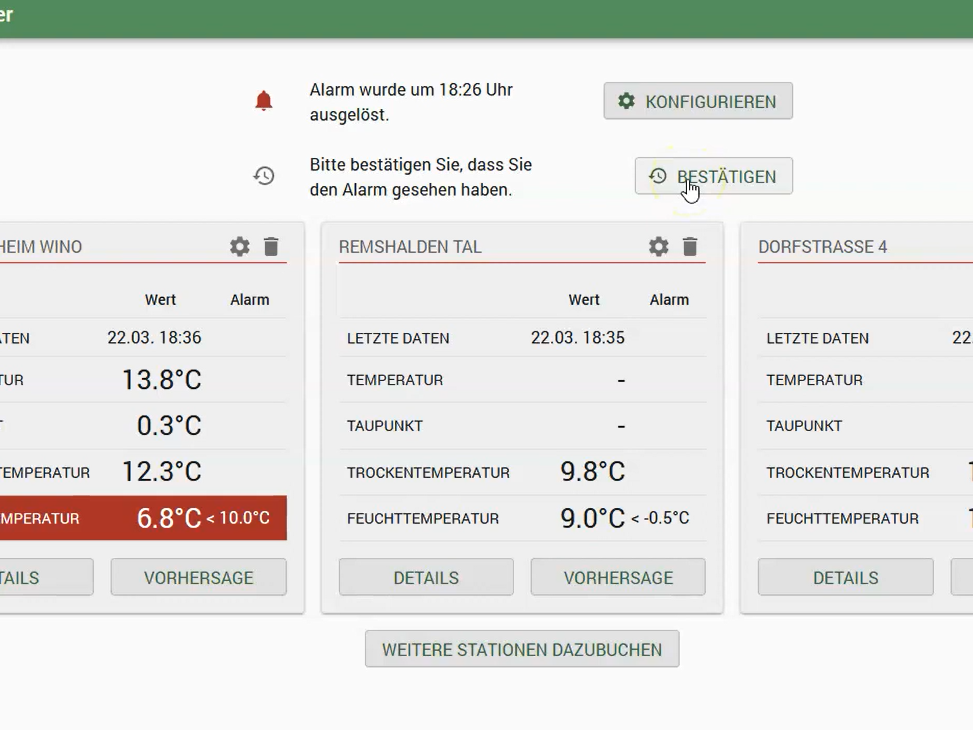
Task: Click alarm threshold < -0.5°C
Action: click(x=660, y=518)
